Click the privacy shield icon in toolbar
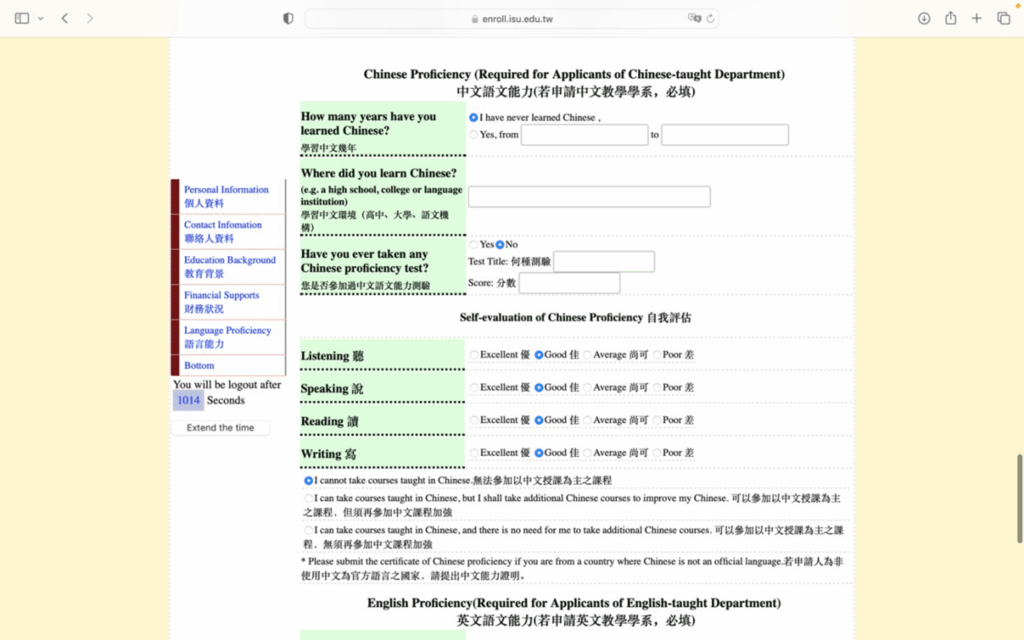 pos(288,18)
